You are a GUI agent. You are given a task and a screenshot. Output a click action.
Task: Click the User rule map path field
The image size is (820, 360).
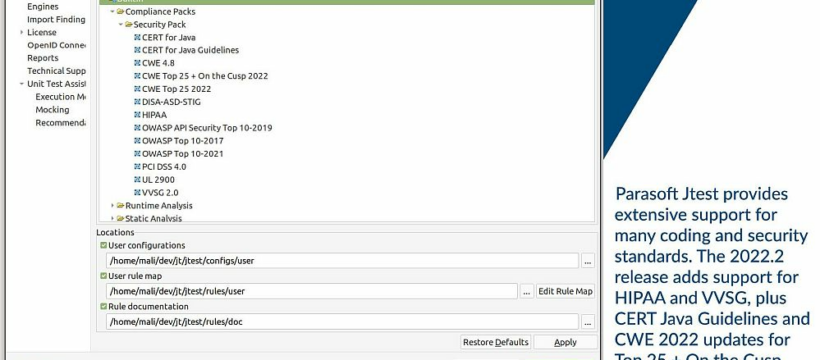coord(312,291)
